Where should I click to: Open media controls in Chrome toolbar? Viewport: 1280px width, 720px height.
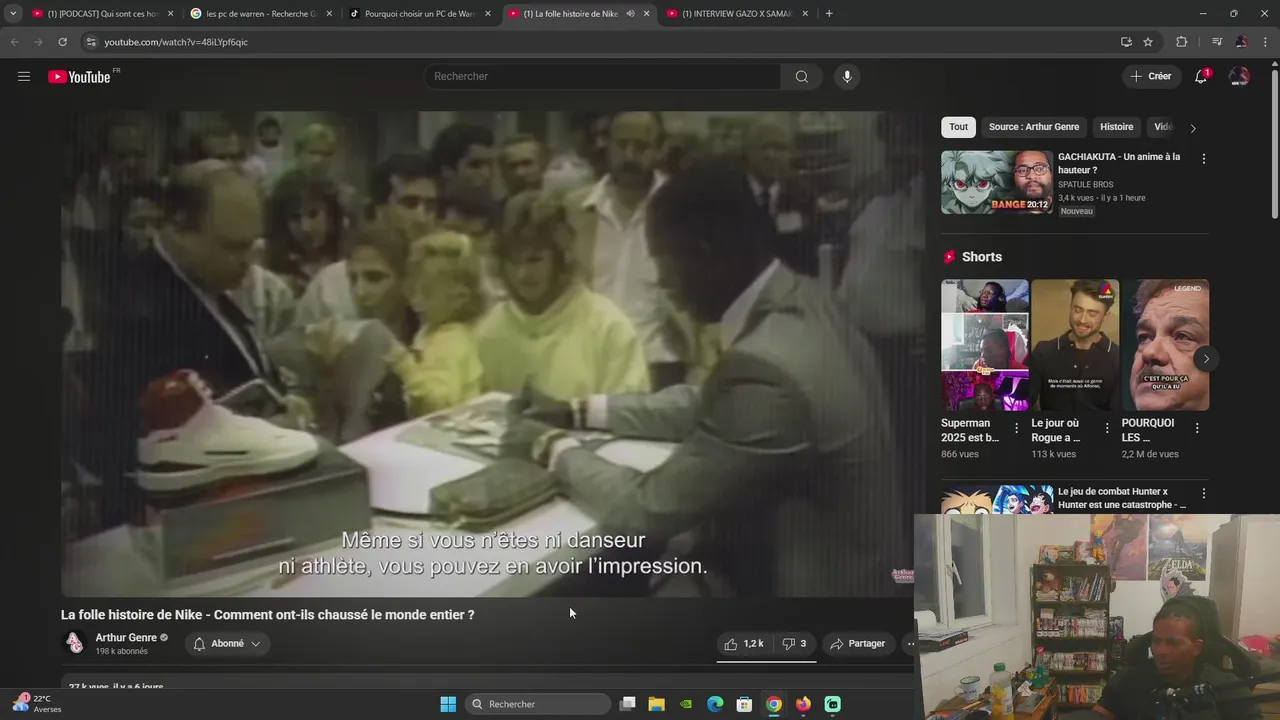click(x=1217, y=42)
